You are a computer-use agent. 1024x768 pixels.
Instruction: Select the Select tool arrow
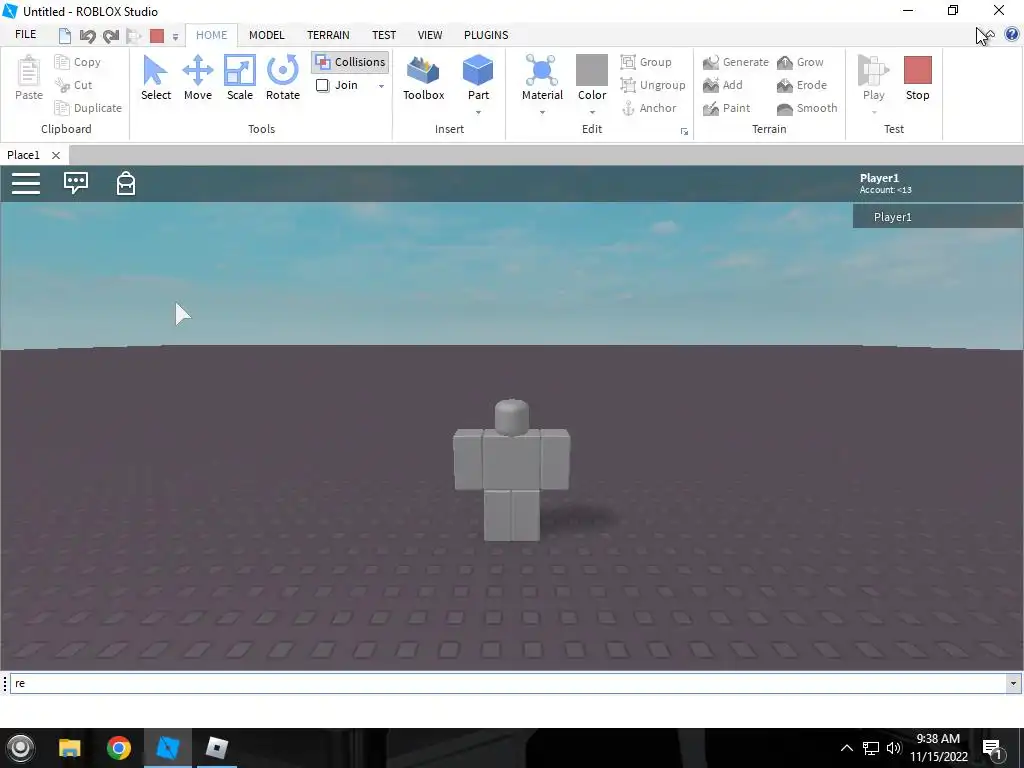(155, 78)
